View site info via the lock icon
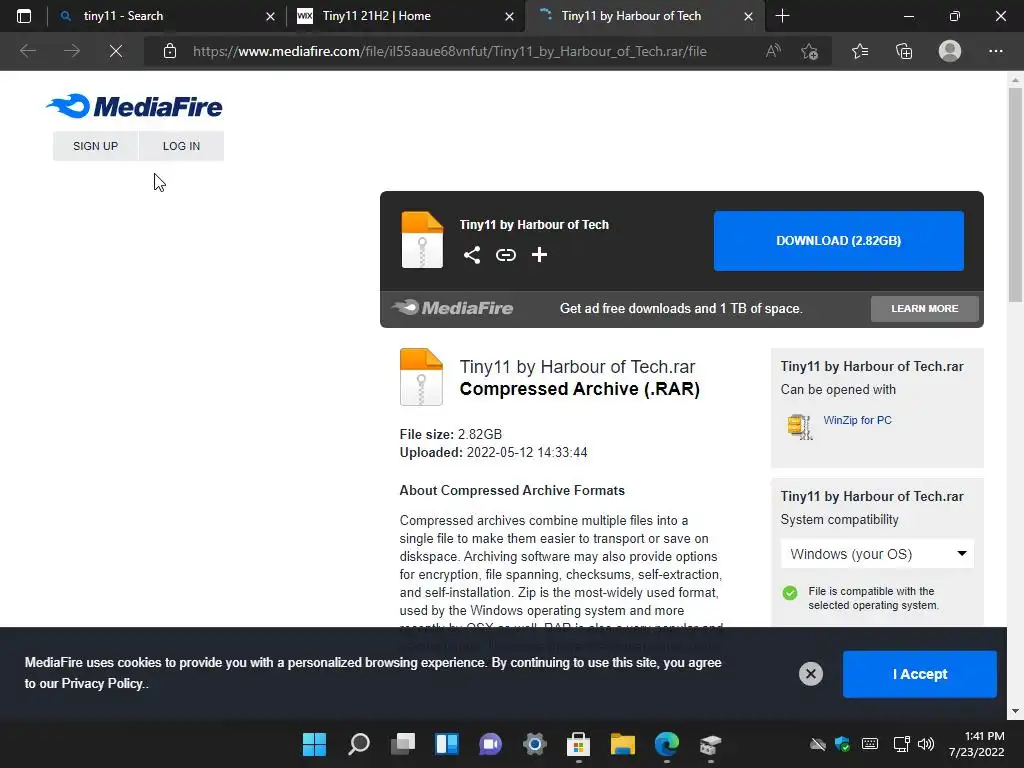 (170, 51)
